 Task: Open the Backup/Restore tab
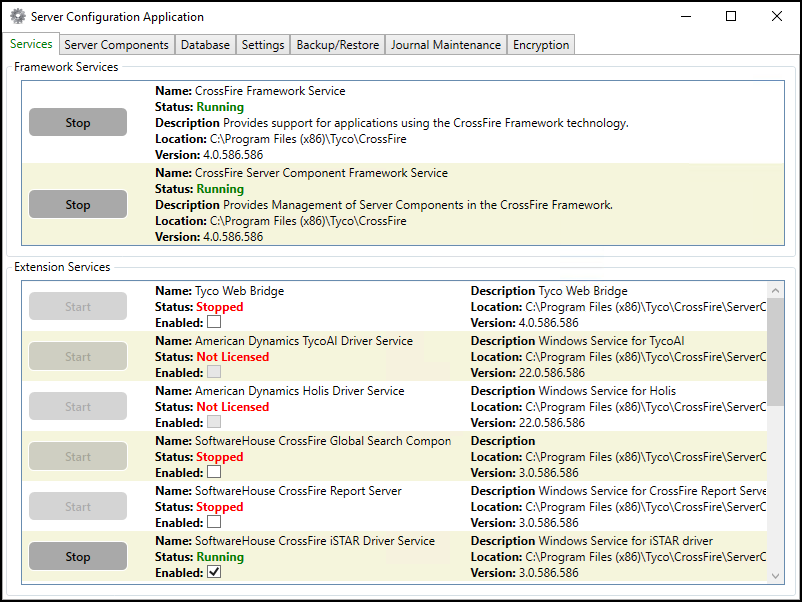pyautogui.click(x=337, y=45)
